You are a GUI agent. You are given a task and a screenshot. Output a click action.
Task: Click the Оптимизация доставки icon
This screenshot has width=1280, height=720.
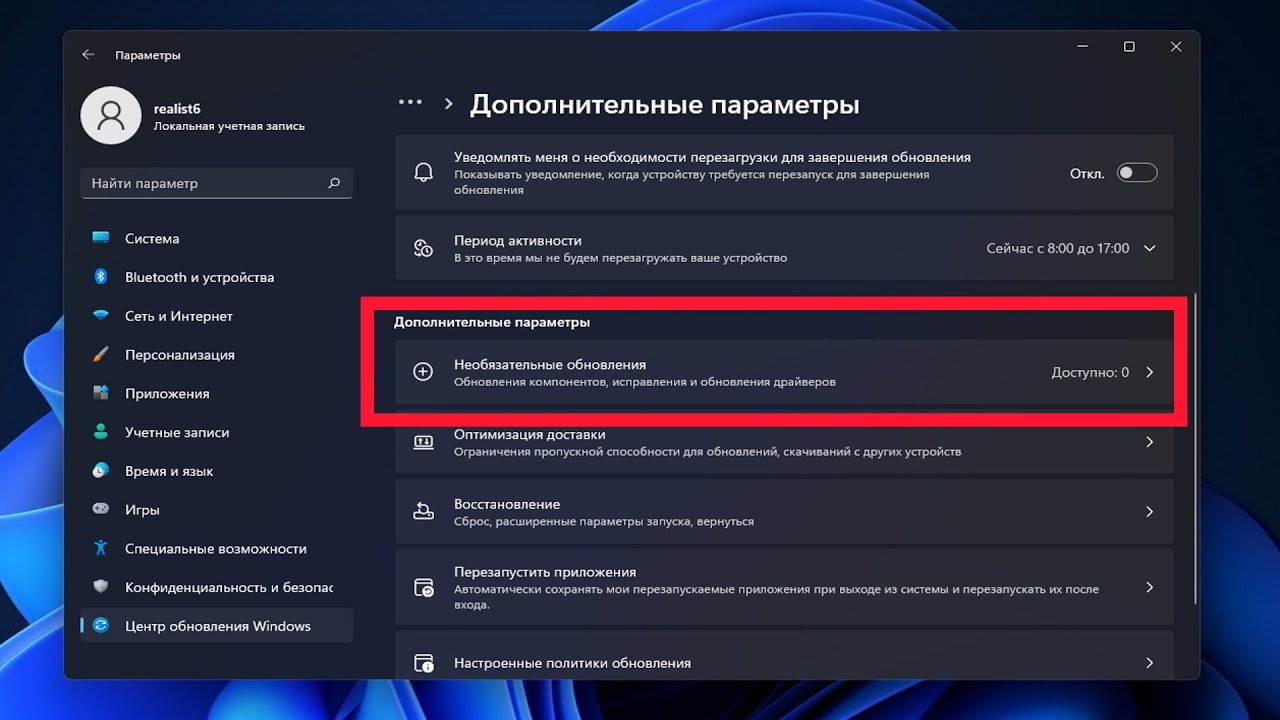coord(423,442)
